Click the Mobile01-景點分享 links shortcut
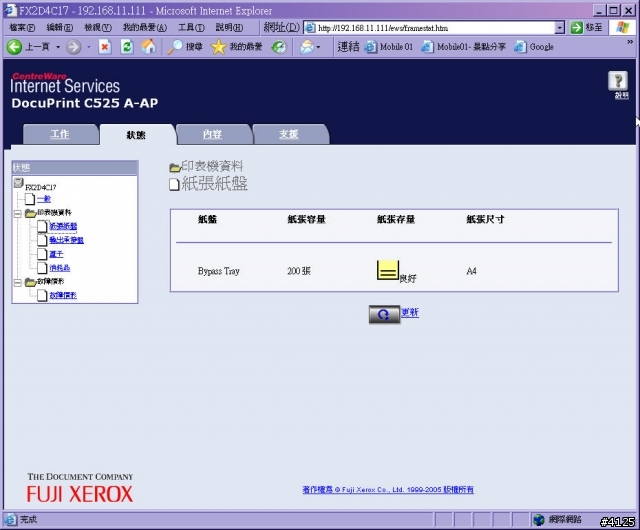 click(463, 47)
